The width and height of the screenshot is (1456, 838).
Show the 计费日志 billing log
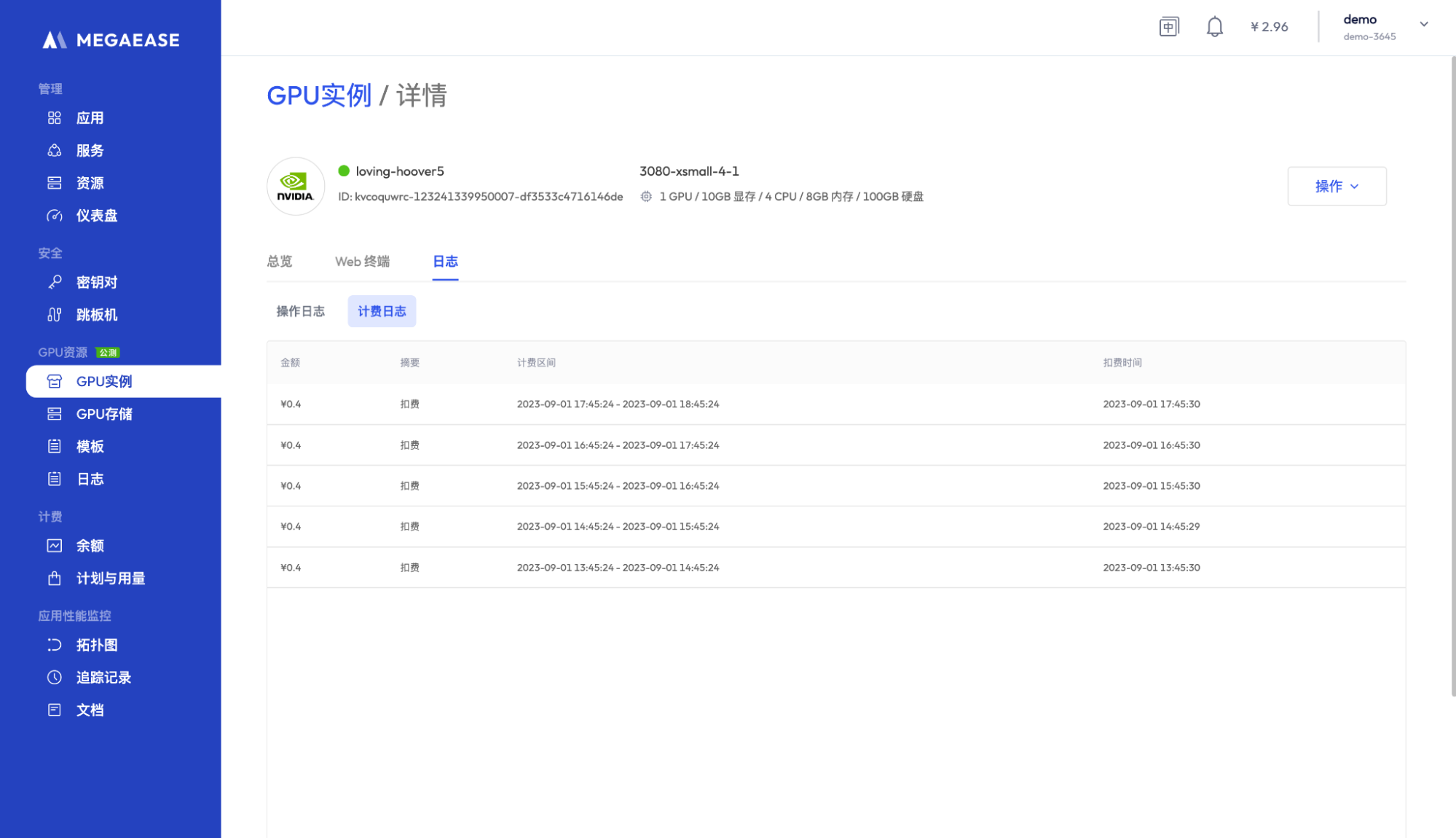click(382, 311)
